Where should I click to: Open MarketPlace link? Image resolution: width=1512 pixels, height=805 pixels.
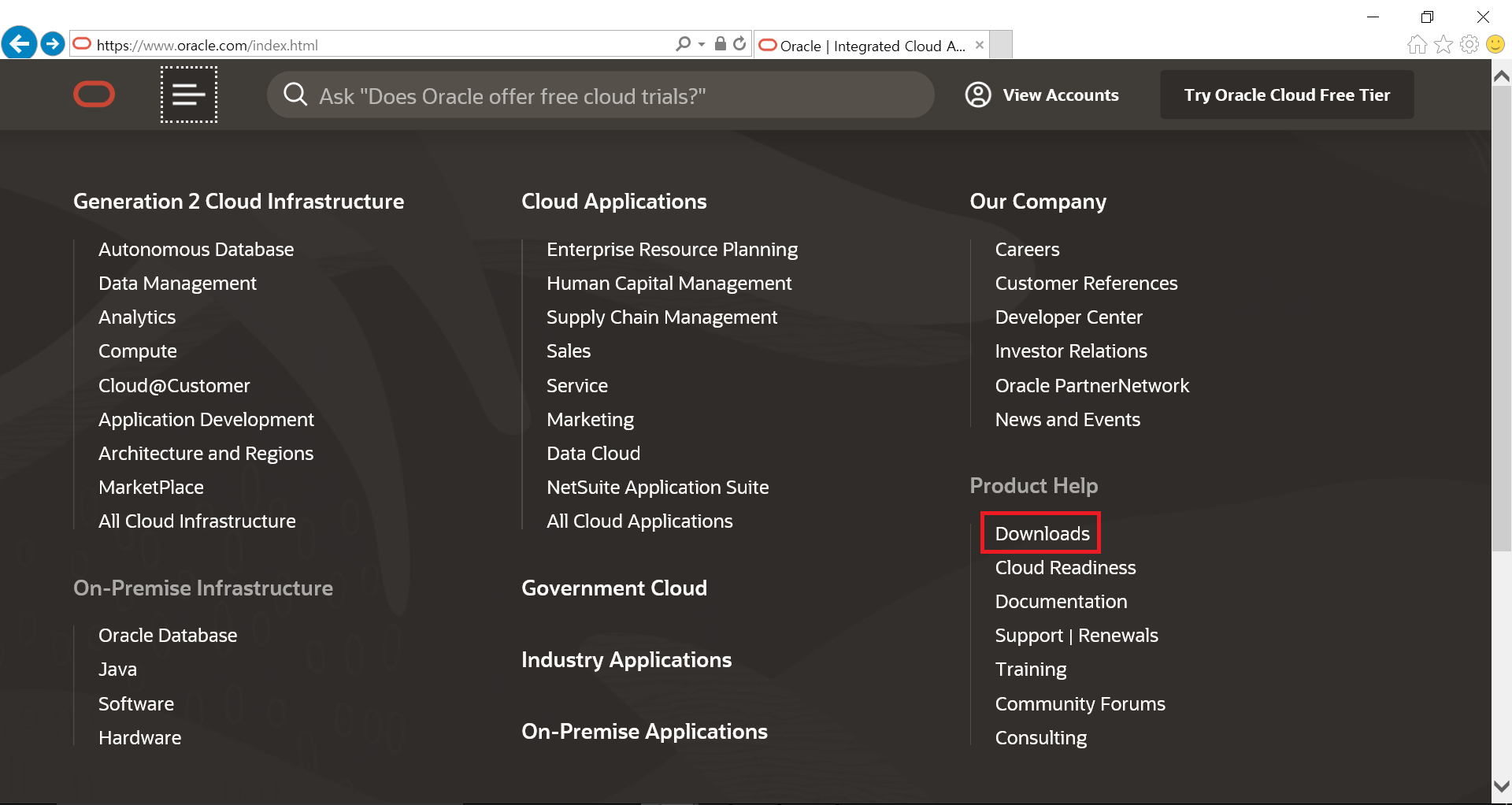tap(151, 488)
